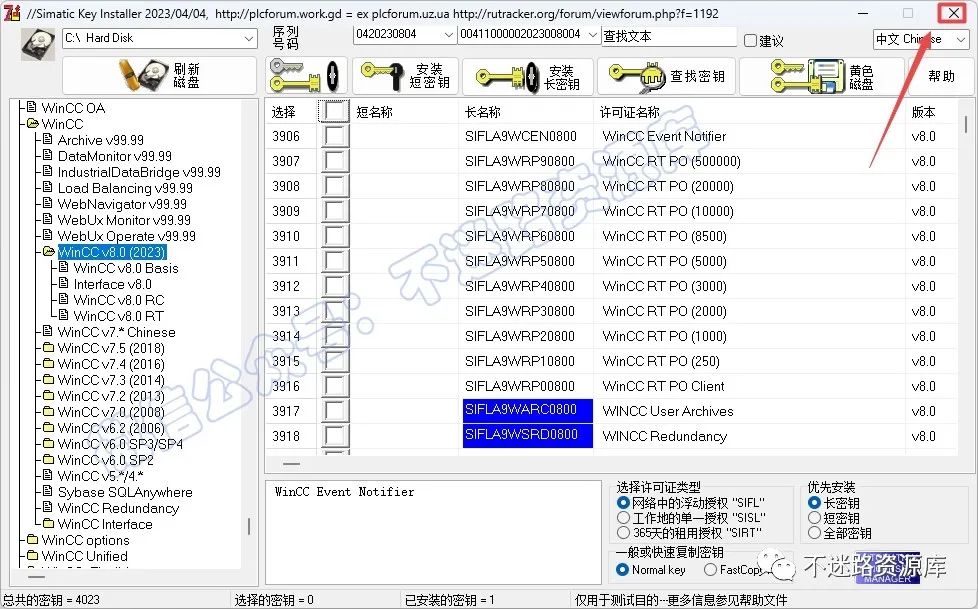Screen dimensions: 978x609
Task: Select the 全部密钥 priority radio button
Action: [x=814, y=533]
